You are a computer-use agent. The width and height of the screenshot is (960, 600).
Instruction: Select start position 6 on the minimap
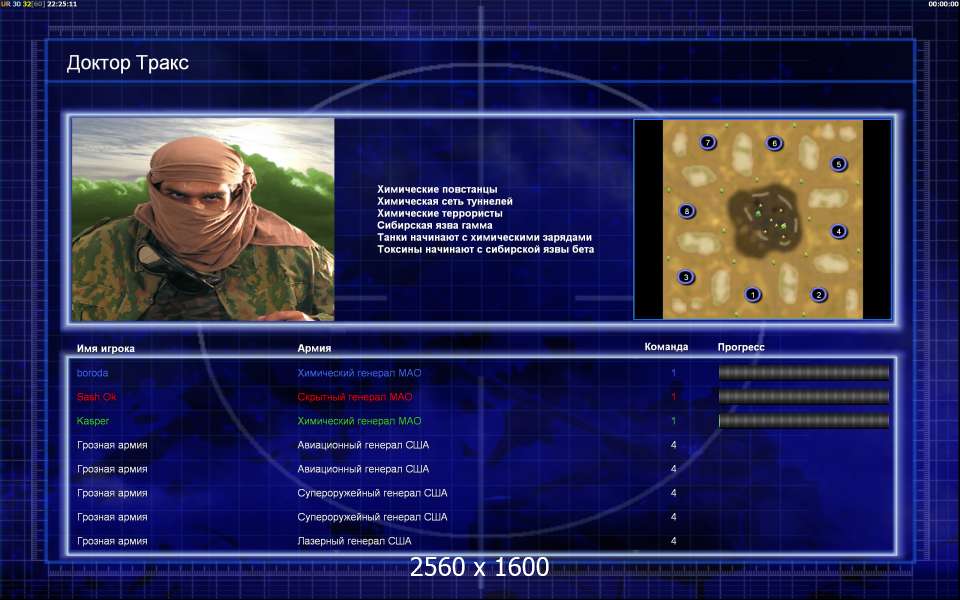[774, 143]
